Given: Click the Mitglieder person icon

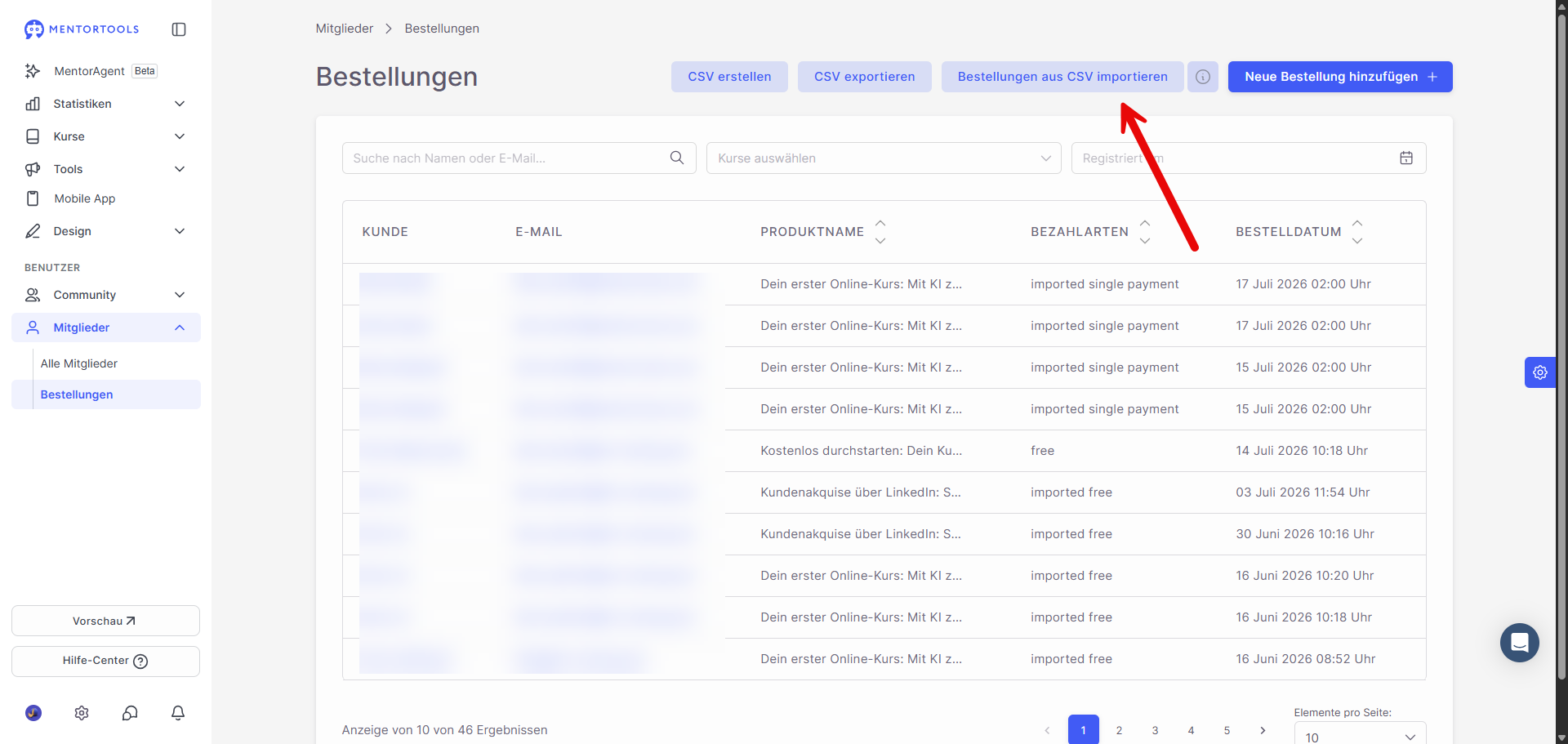Looking at the screenshot, I should (33, 327).
